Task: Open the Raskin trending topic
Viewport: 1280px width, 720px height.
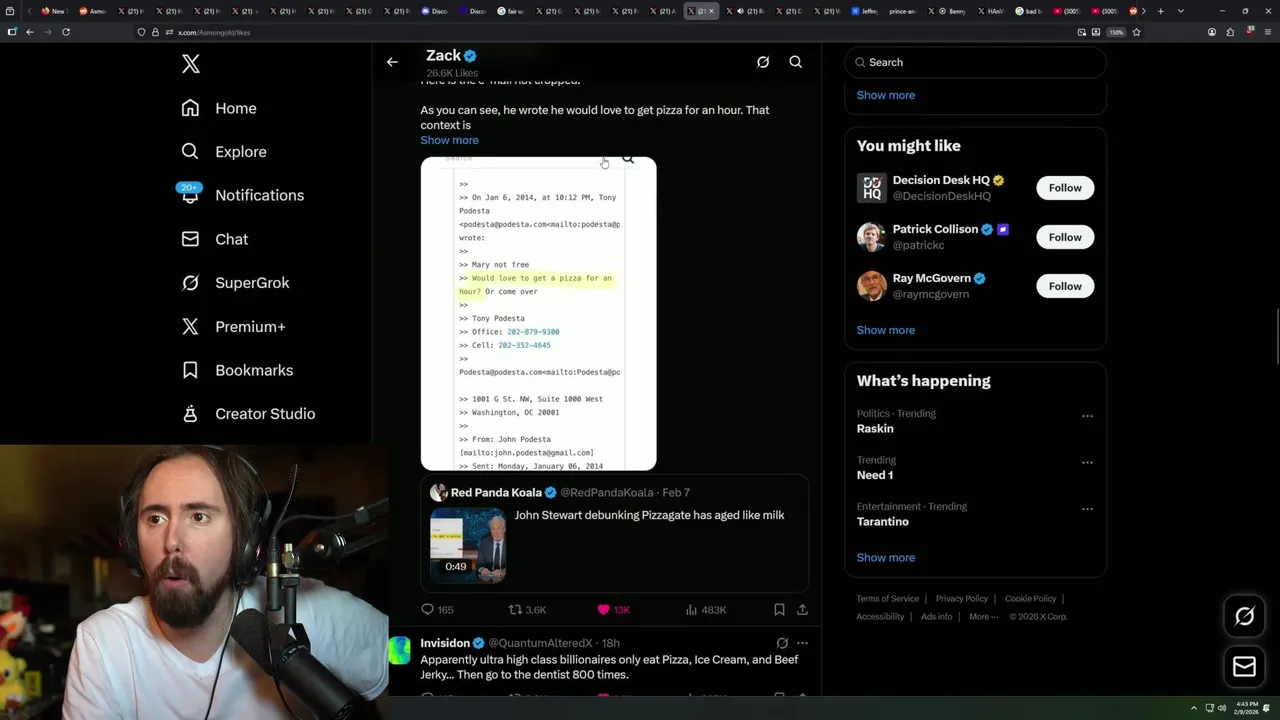Action: pyautogui.click(x=875, y=428)
